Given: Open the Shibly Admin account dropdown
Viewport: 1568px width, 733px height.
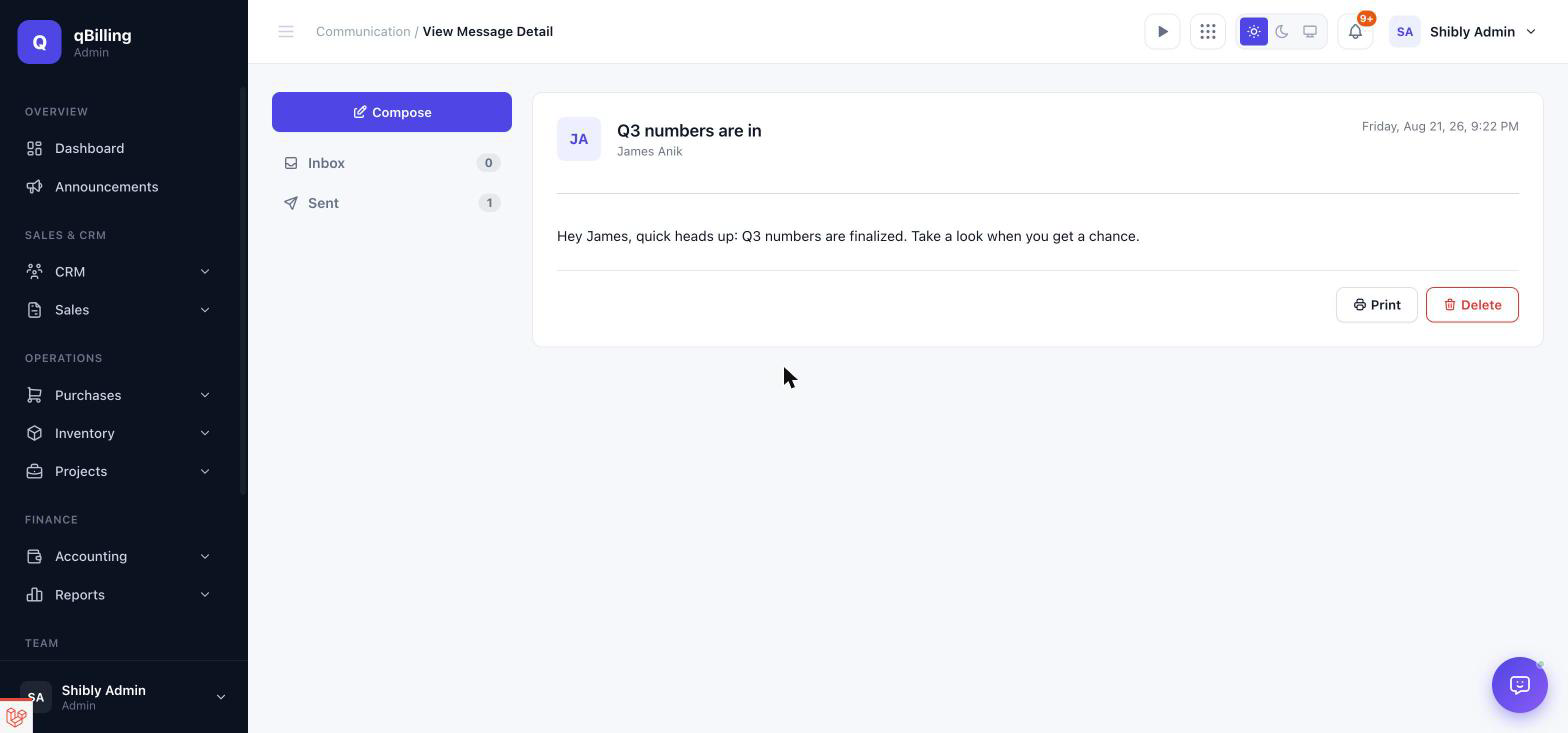Looking at the screenshot, I should [1463, 32].
